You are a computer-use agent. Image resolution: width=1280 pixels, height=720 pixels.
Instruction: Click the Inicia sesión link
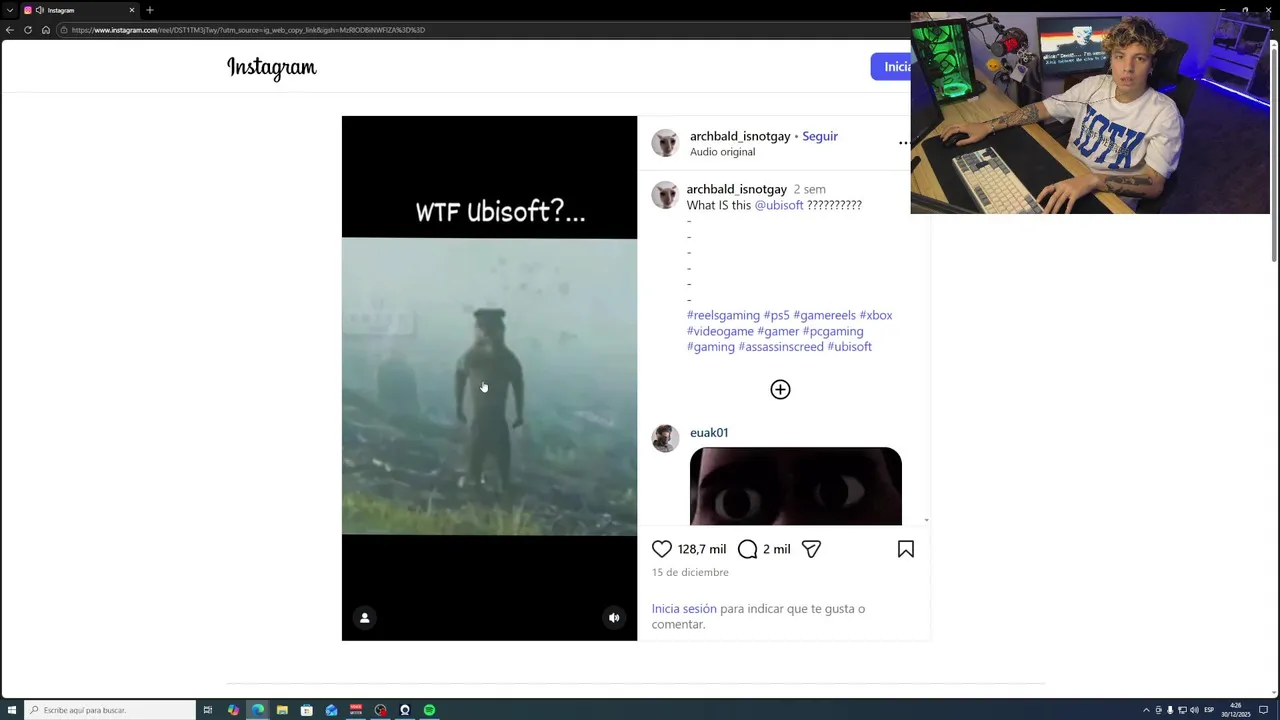(684, 608)
